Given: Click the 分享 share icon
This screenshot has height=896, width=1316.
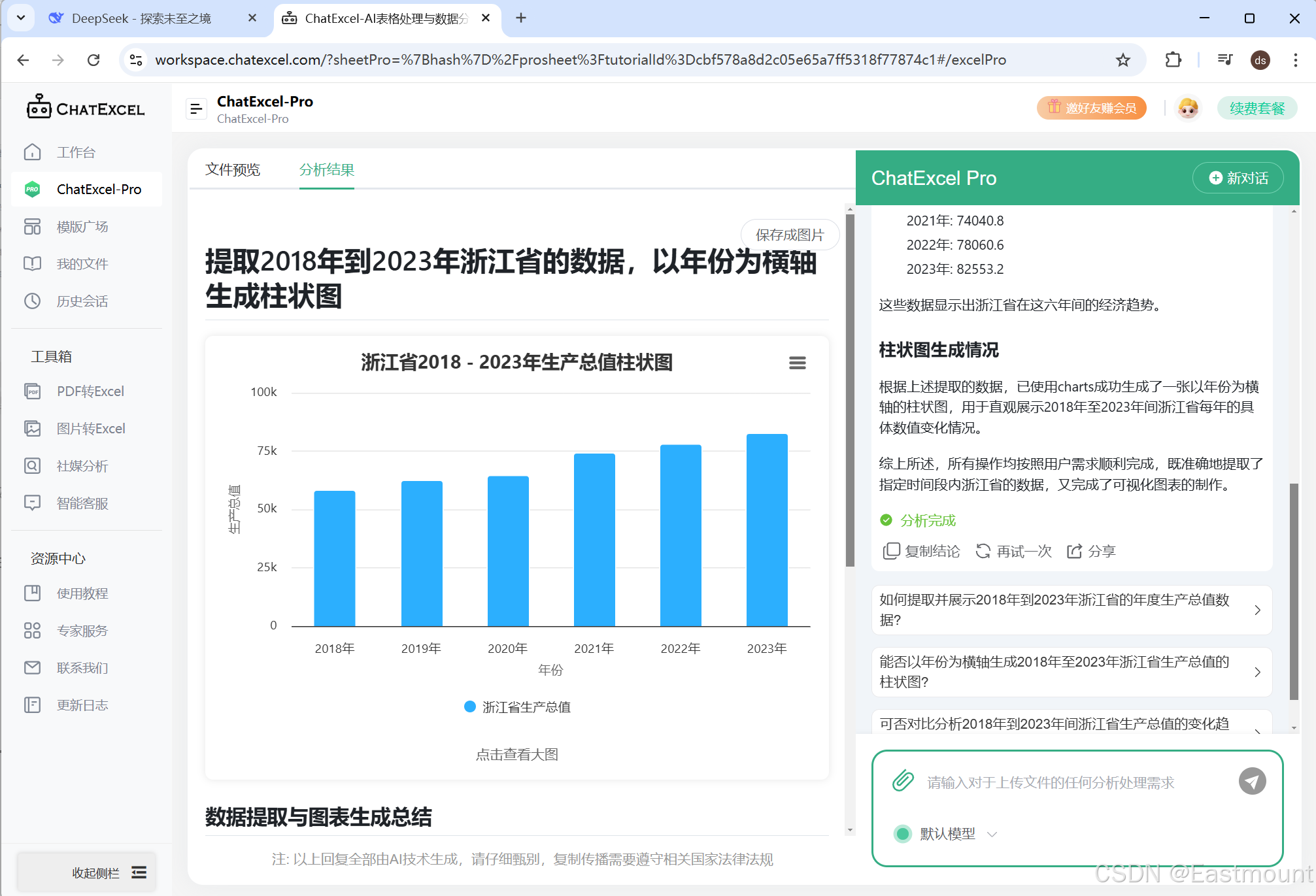Looking at the screenshot, I should pyautogui.click(x=1074, y=551).
